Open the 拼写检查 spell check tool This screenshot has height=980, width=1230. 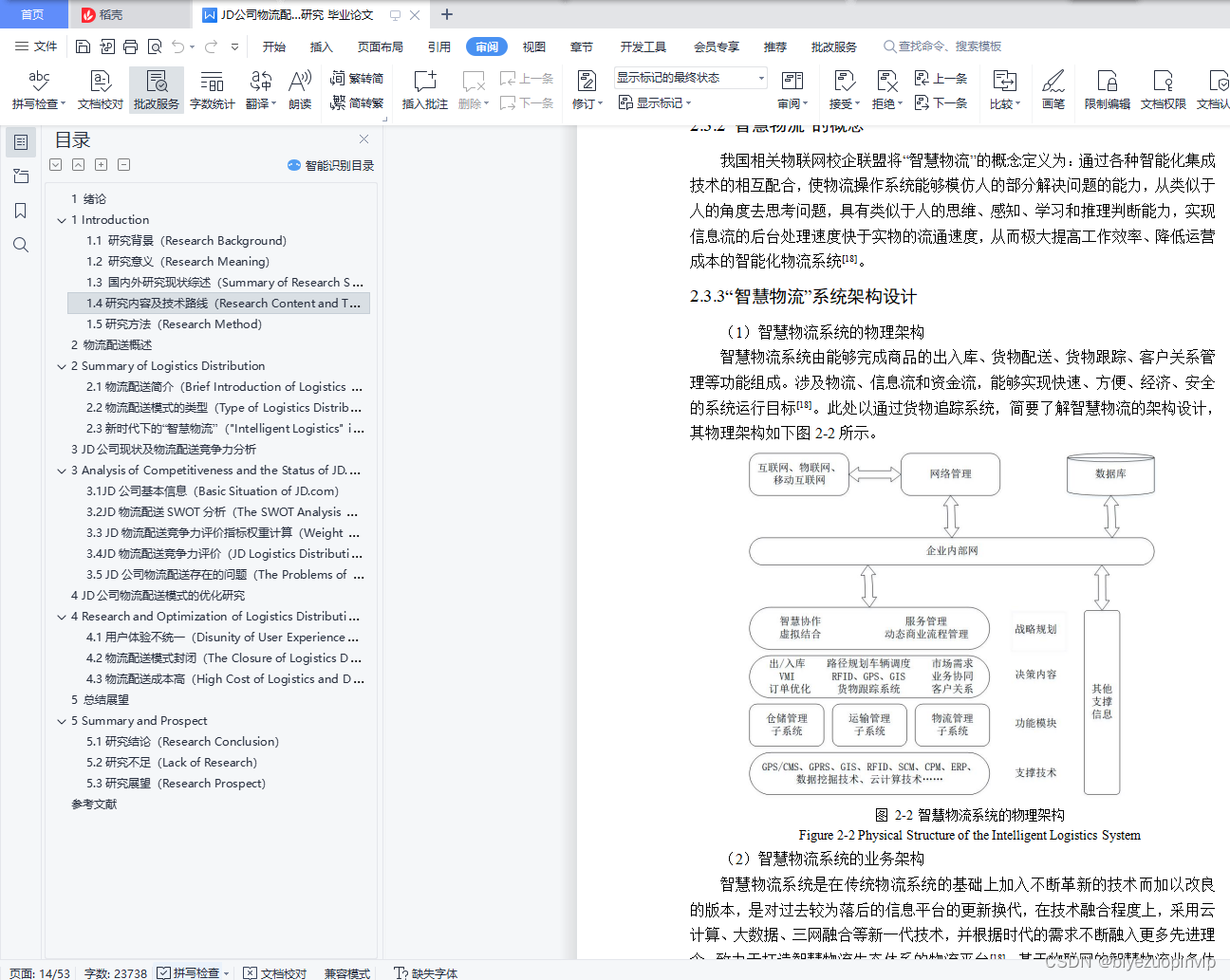(39, 90)
